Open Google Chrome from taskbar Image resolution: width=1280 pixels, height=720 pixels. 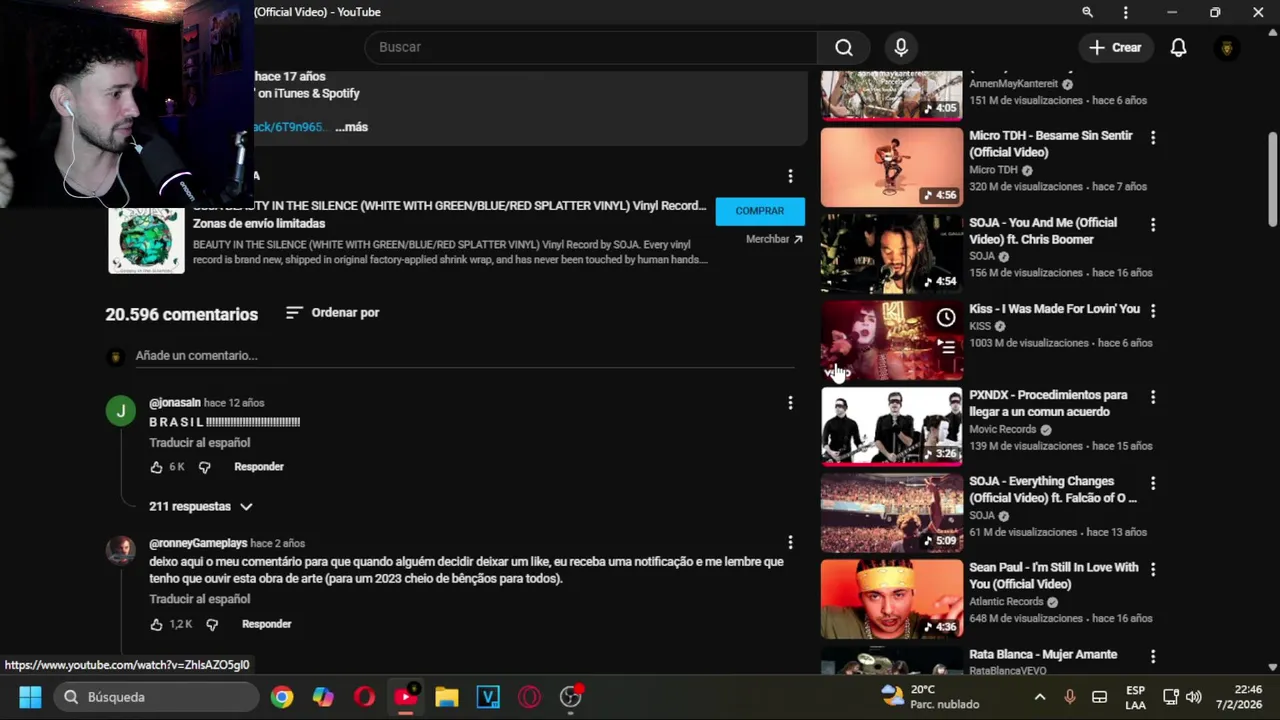[282, 697]
